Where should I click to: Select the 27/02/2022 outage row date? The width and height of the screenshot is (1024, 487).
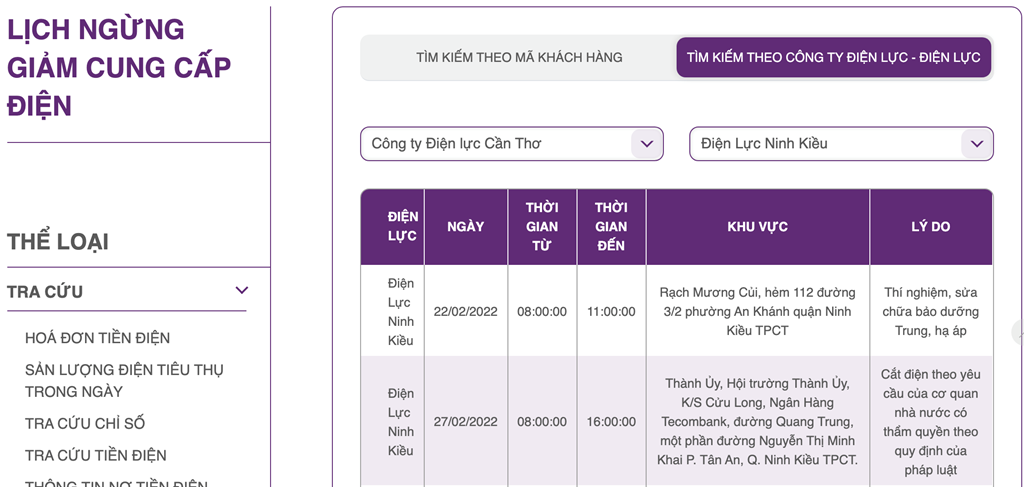click(x=466, y=422)
